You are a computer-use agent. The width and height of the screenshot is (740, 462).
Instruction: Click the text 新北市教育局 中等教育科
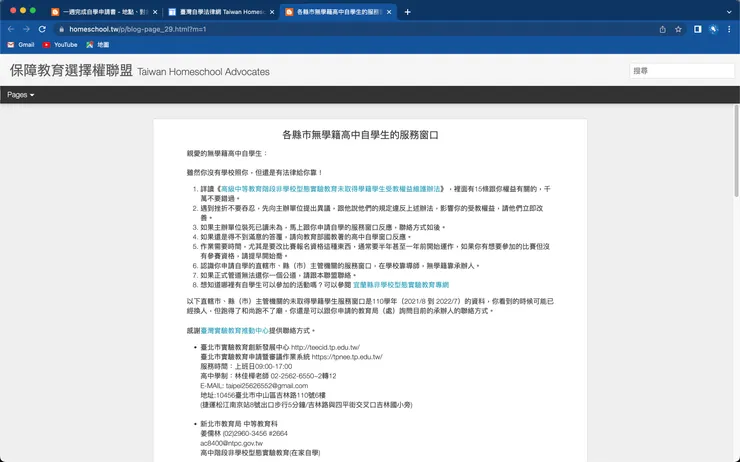[x=239, y=424]
